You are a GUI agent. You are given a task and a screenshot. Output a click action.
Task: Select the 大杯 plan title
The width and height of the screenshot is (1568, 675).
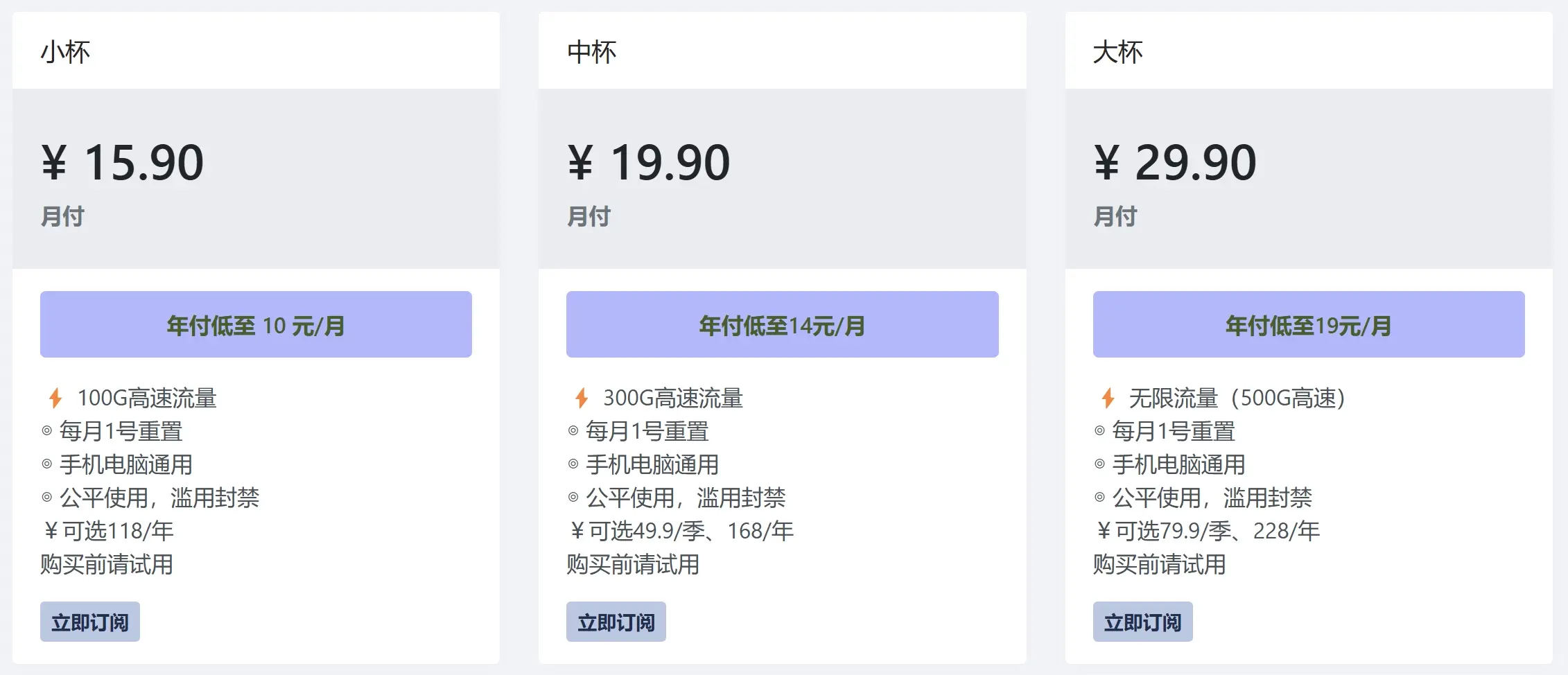[x=1117, y=52]
